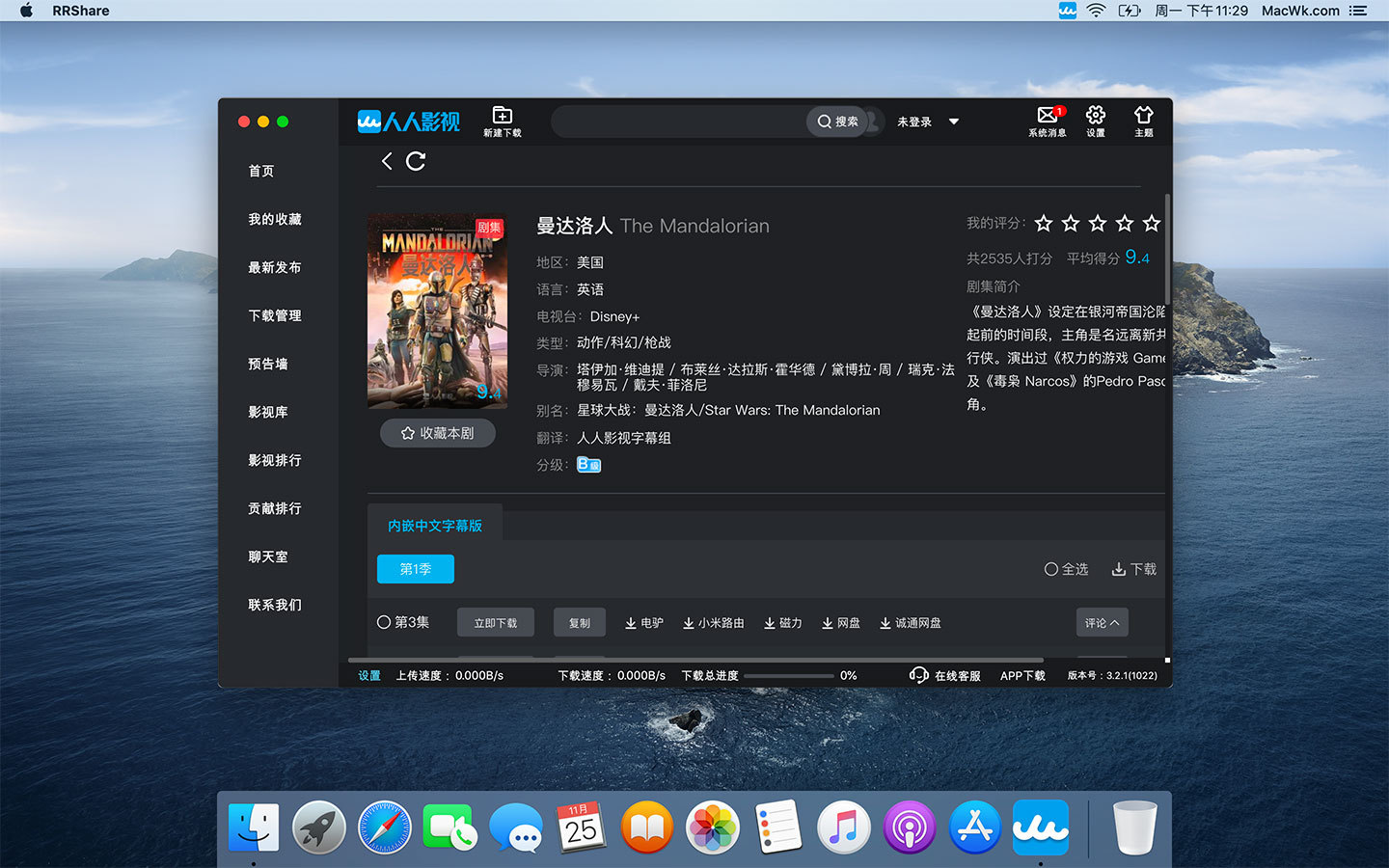Click into the search input field

tap(679, 122)
